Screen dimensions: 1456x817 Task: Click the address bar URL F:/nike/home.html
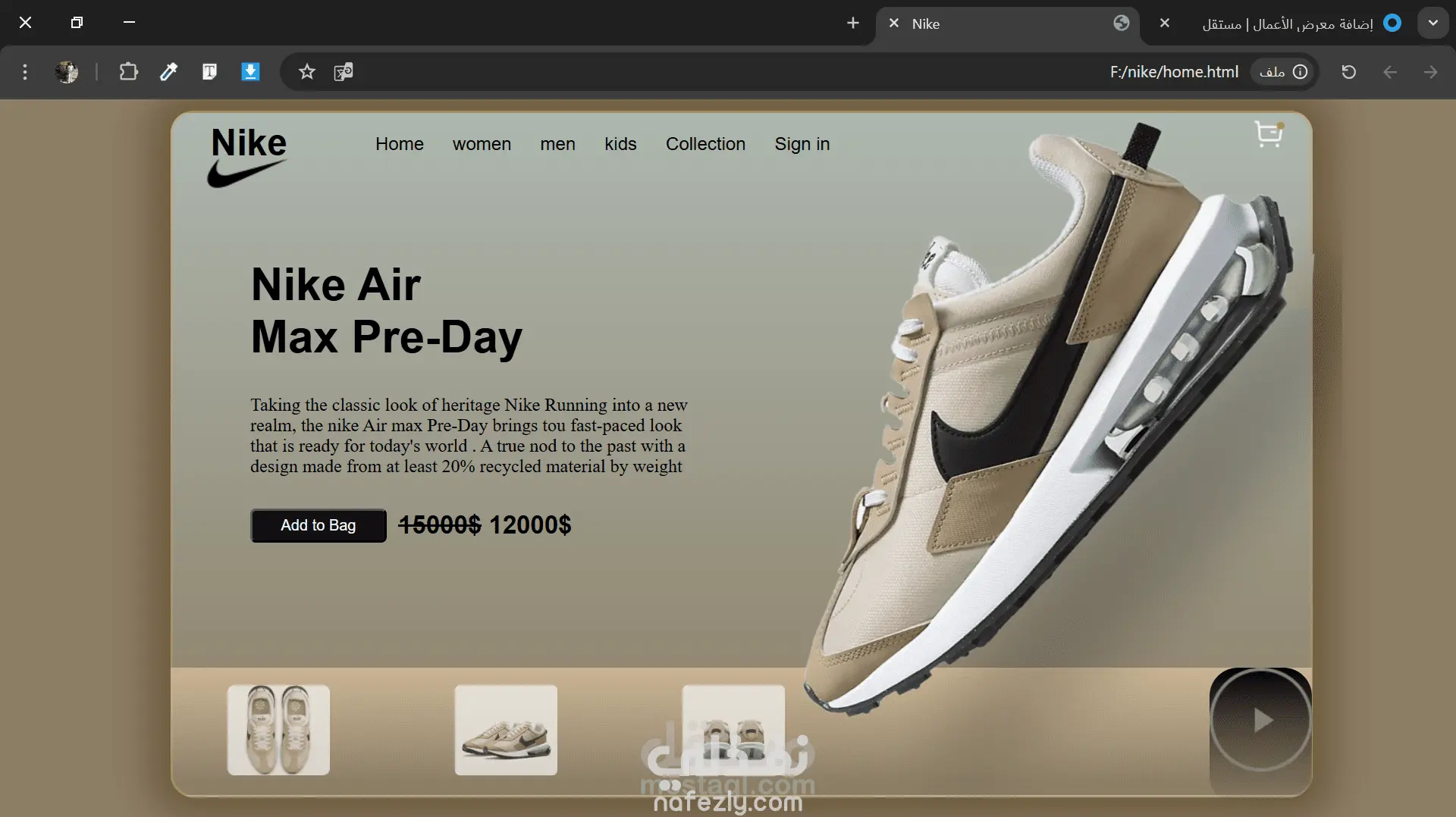[1174, 72]
